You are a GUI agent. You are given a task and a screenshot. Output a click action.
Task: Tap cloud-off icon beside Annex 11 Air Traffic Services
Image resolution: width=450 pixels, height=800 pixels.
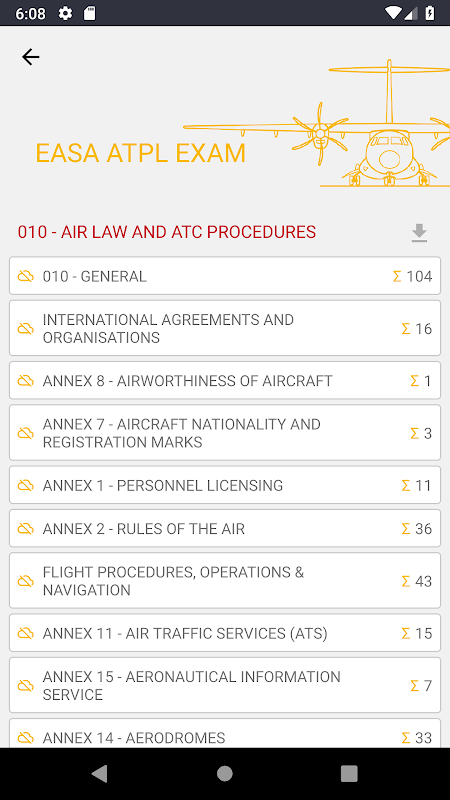pyautogui.click(x=26, y=633)
